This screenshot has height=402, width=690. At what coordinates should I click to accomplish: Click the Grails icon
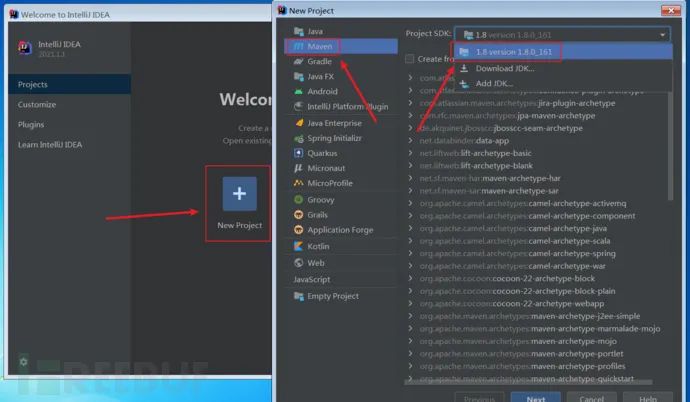(299, 215)
